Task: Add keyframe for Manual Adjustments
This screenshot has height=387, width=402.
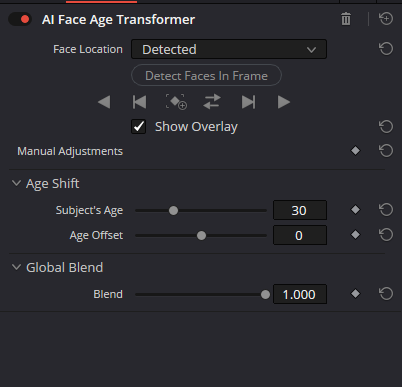Action: (x=355, y=151)
